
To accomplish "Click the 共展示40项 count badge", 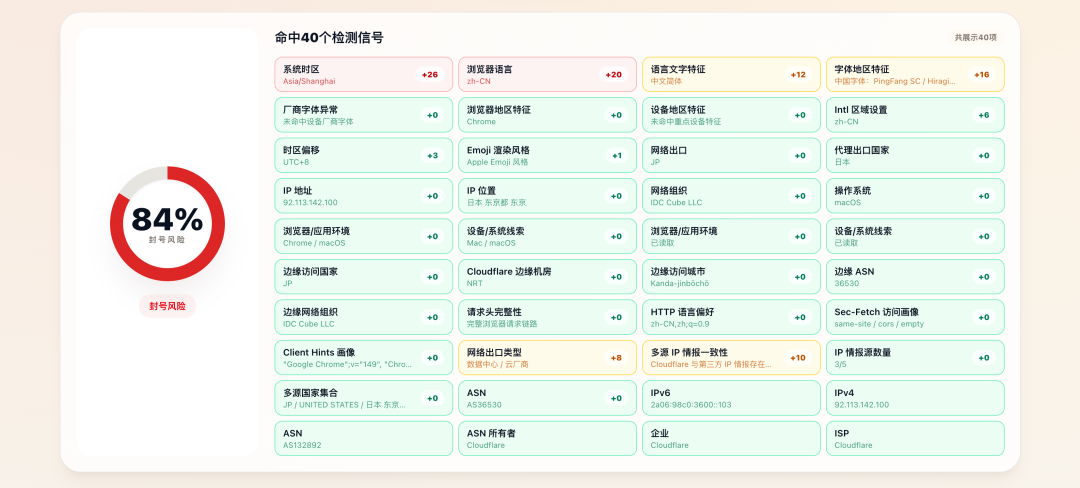I will [x=975, y=37].
